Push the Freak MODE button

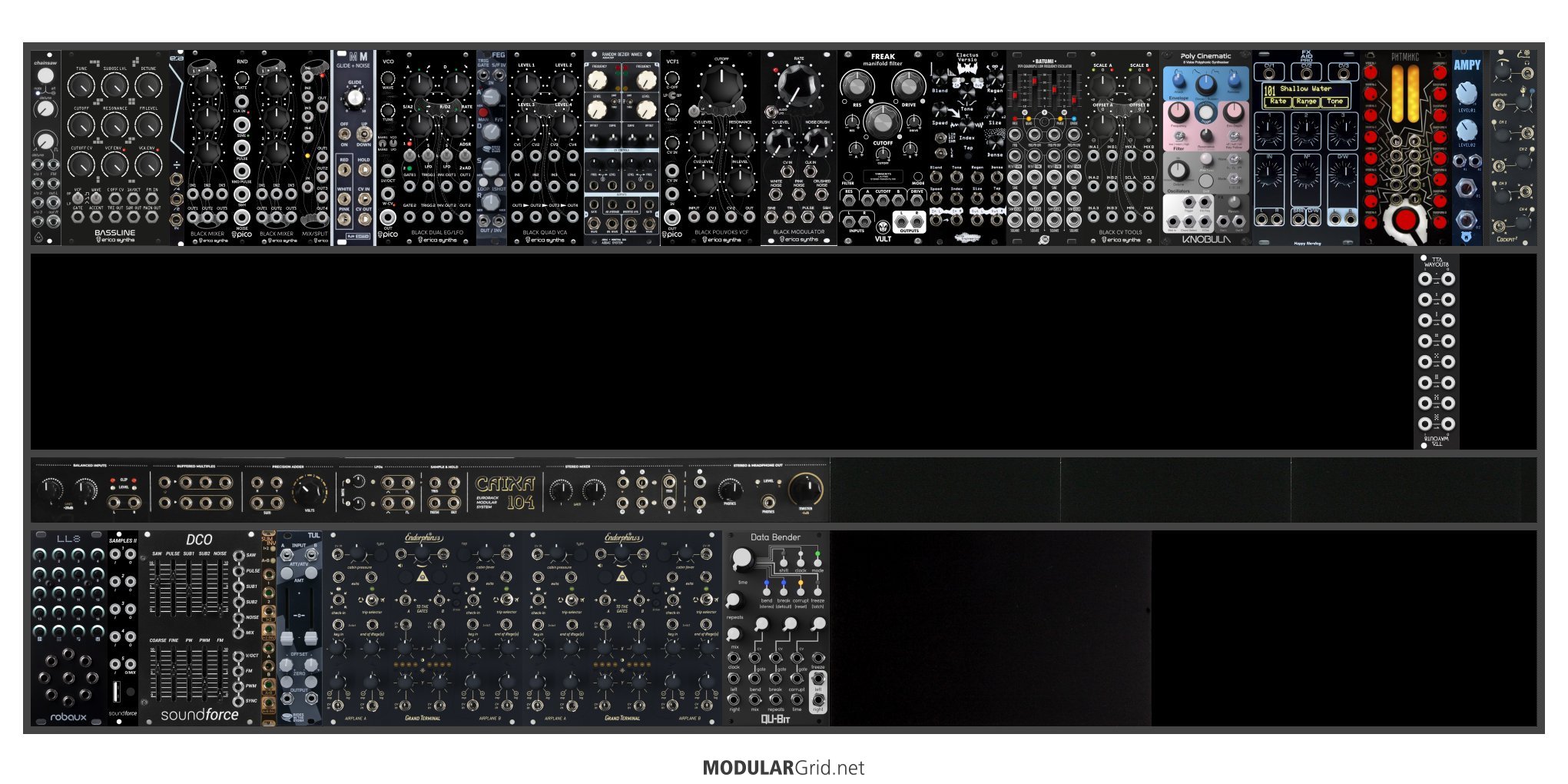[918, 175]
